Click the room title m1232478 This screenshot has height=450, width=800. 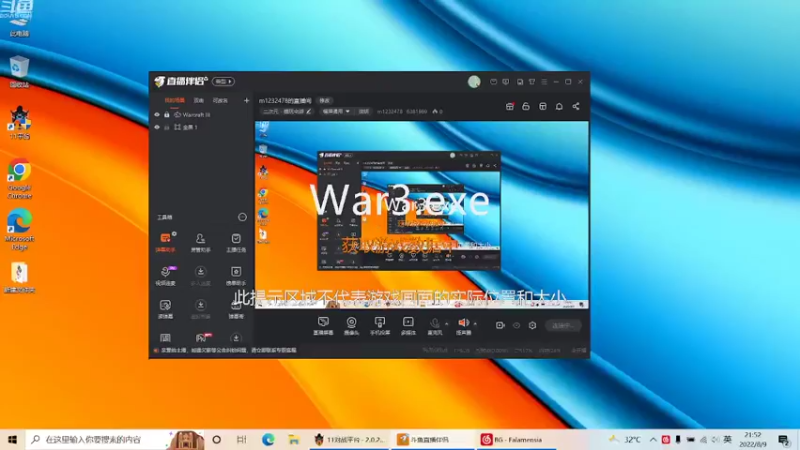coord(285,101)
